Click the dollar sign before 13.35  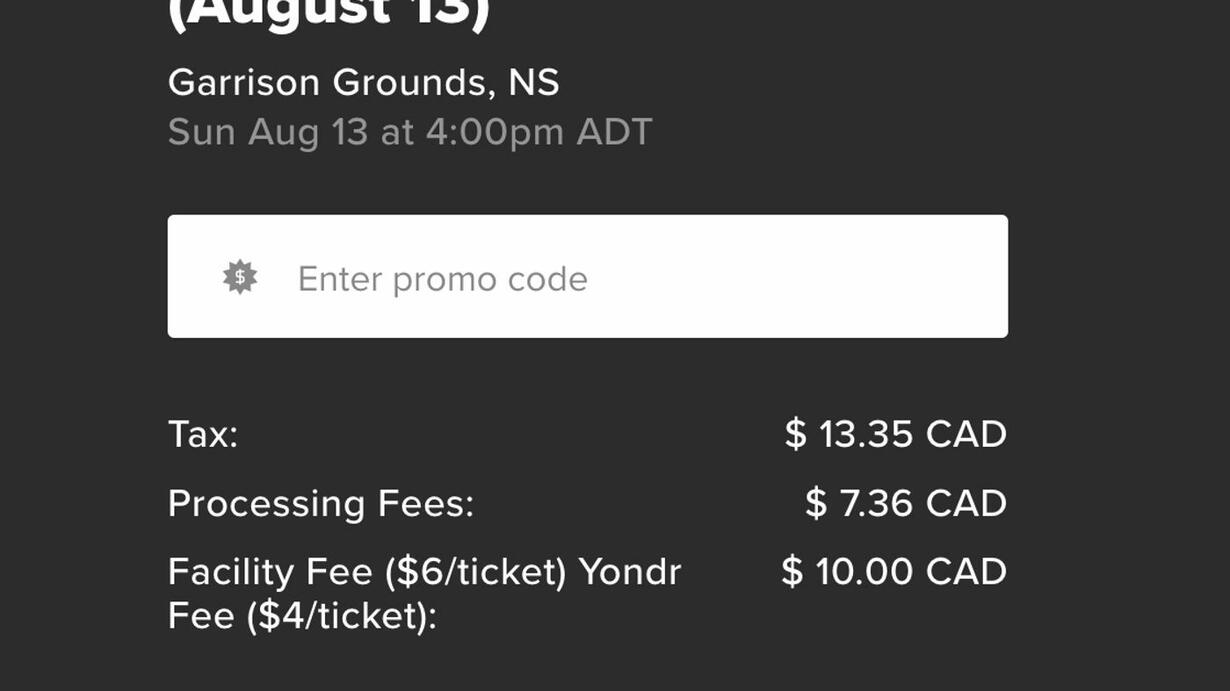coord(795,434)
